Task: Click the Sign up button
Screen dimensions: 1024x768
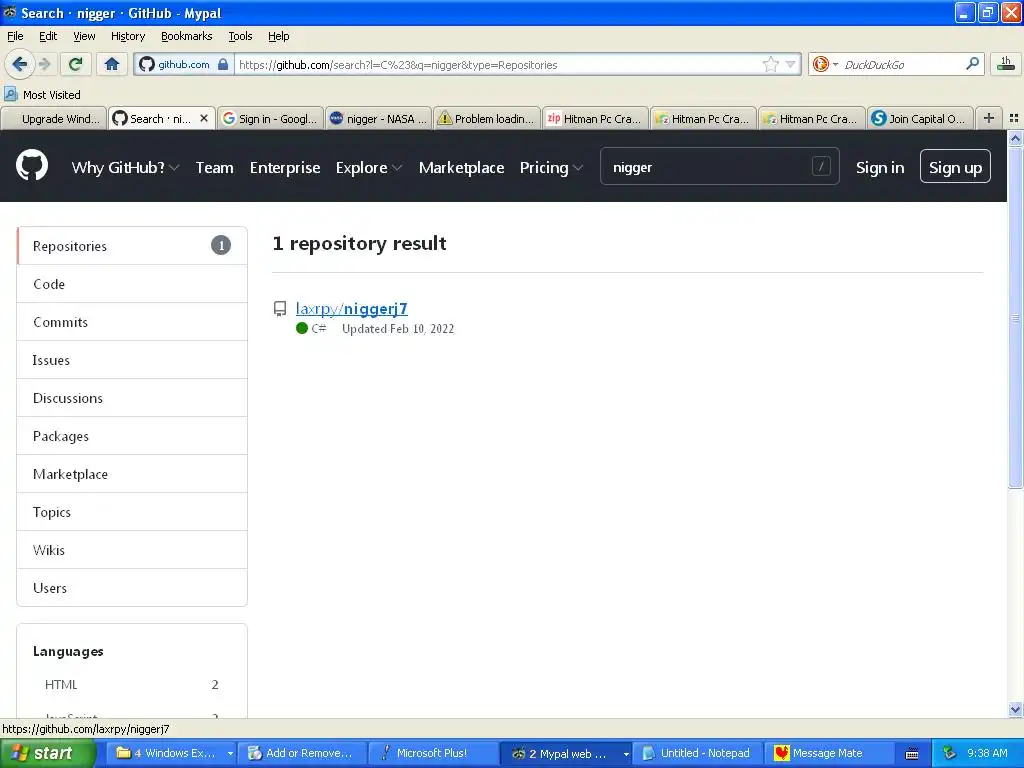Action: 955,167
